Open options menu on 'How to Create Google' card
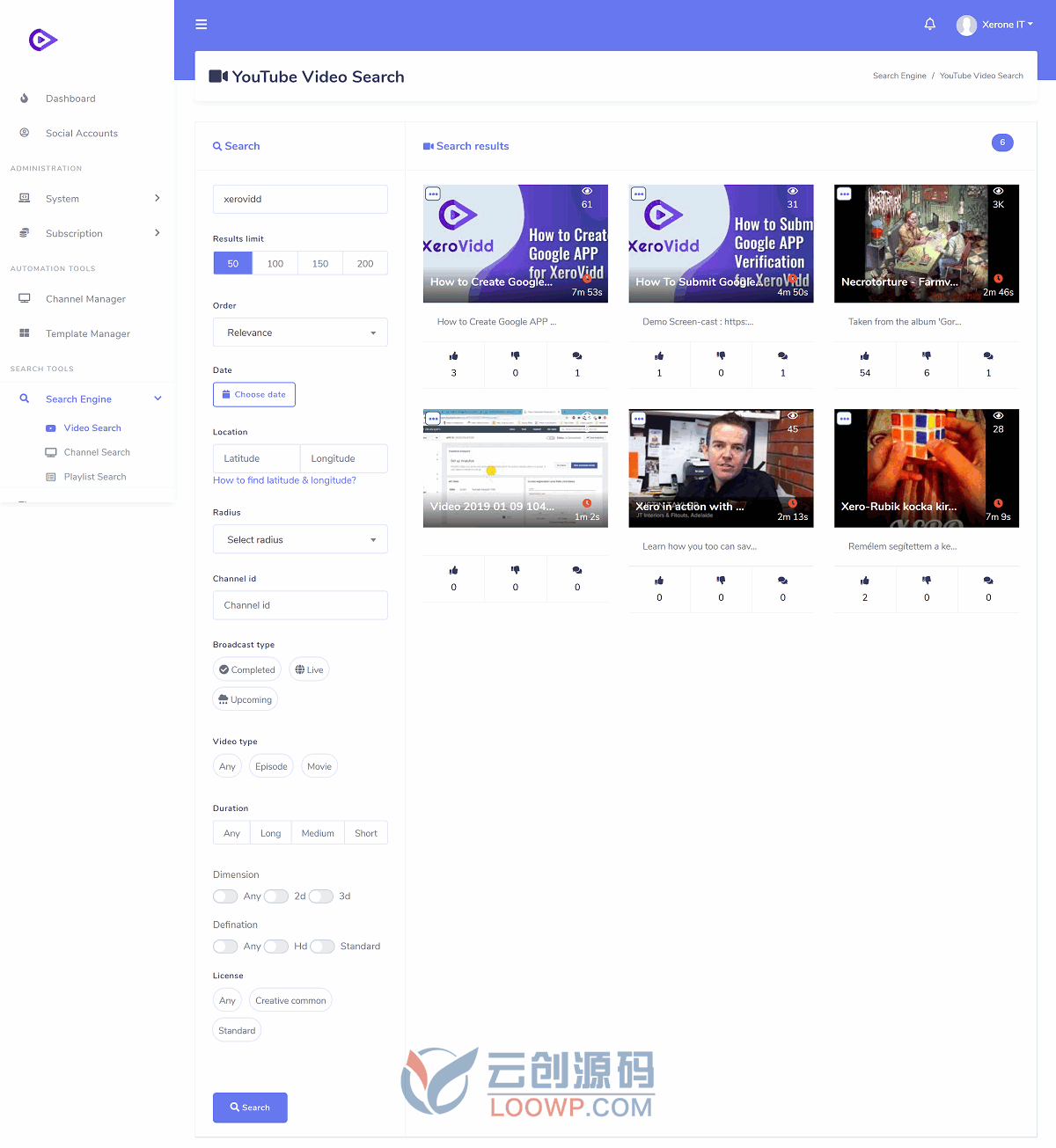The image size is (1056, 1148). tap(433, 194)
